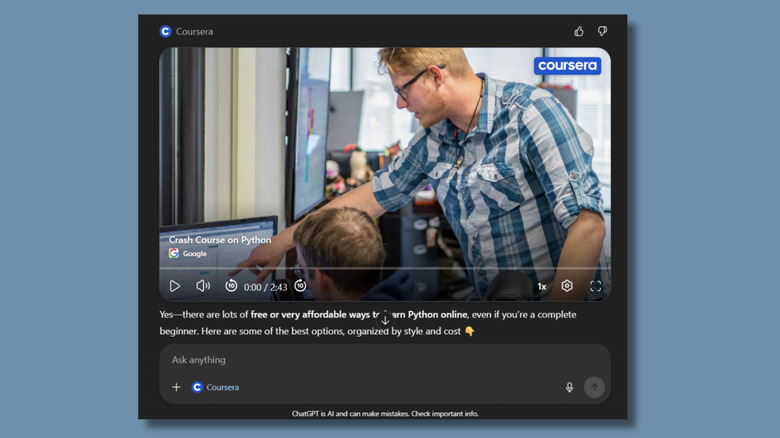Click the Coursera chip in composer

coord(215,387)
